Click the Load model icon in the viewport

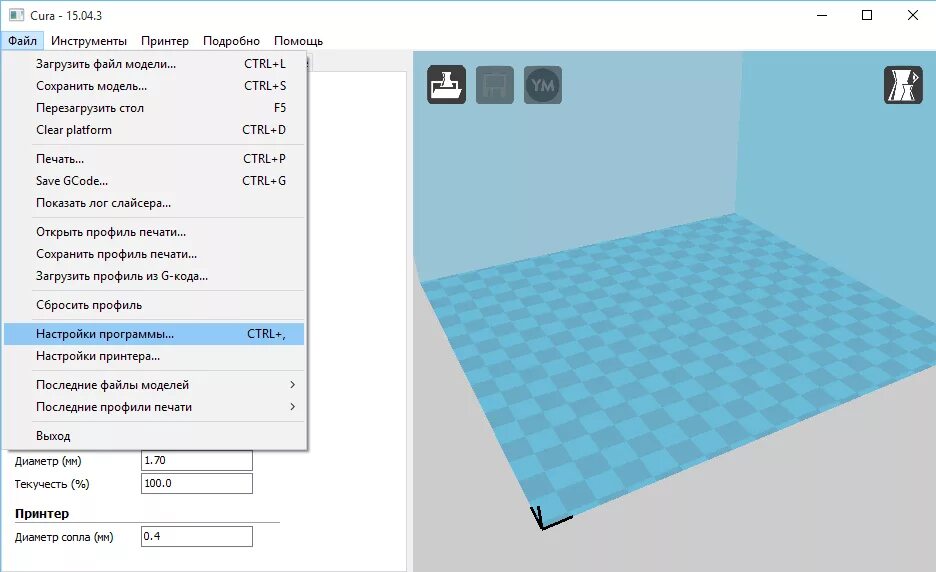447,84
